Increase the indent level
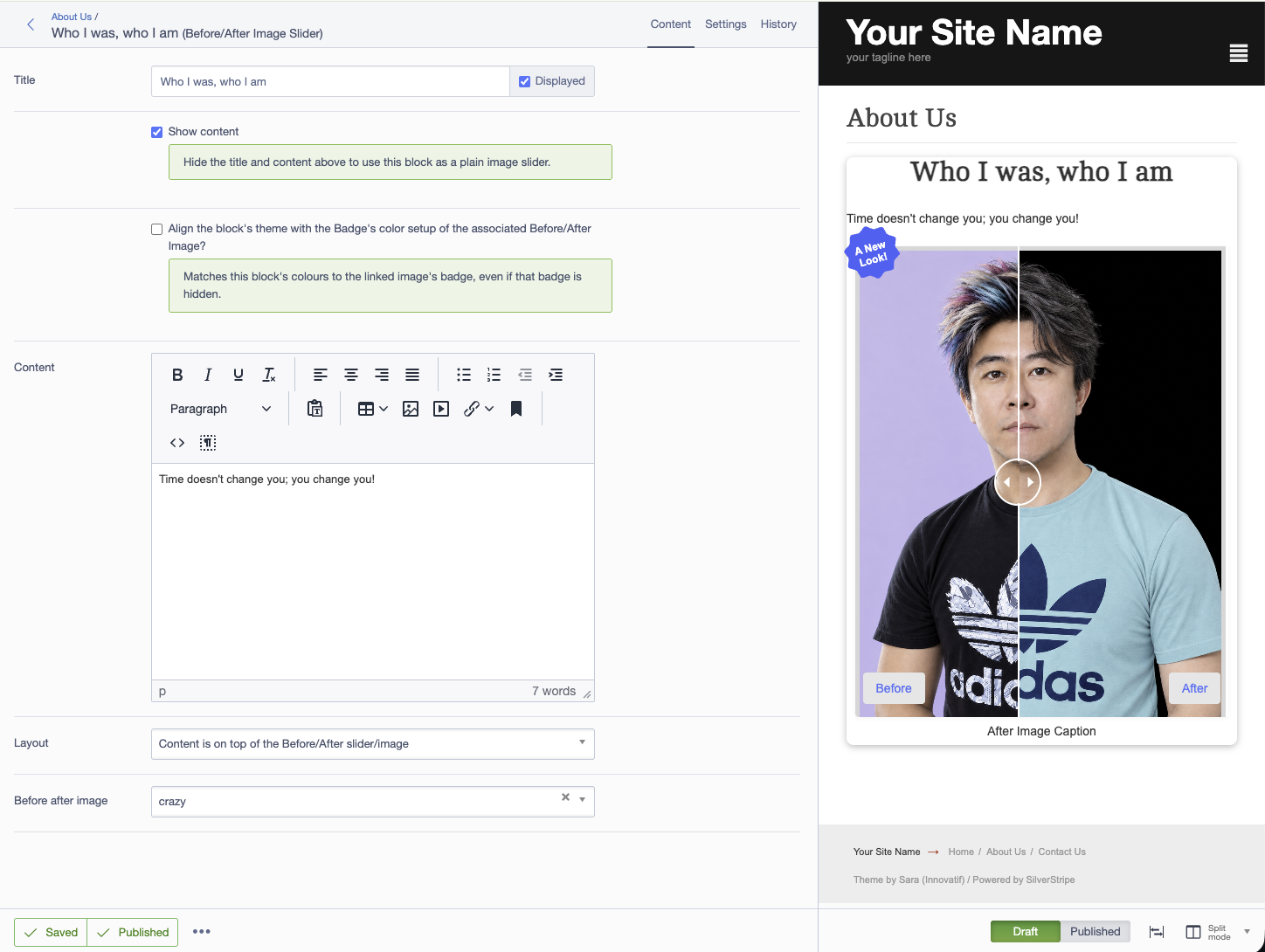This screenshot has height=952, width=1265. pyautogui.click(x=556, y=375)
